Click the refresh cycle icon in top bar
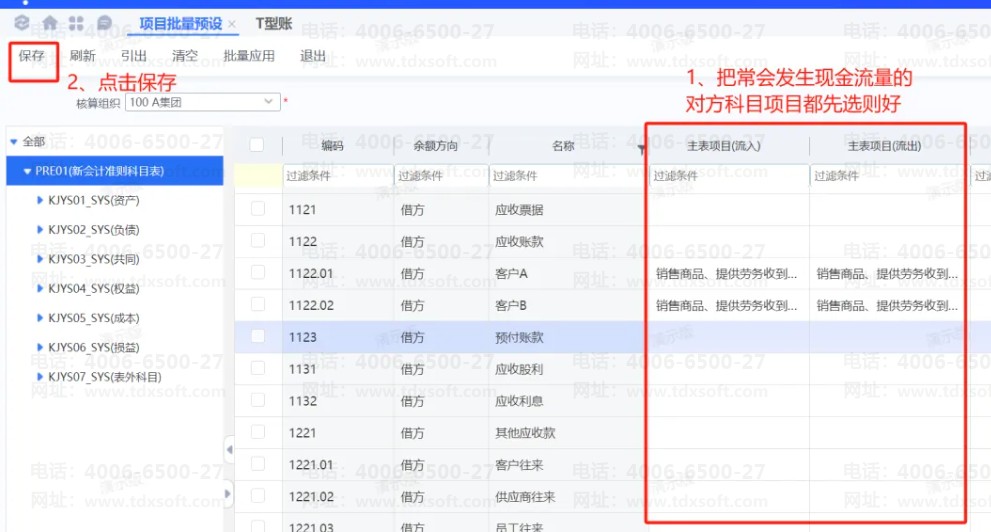This screenshot has height=532, width=991. point(21,23)
